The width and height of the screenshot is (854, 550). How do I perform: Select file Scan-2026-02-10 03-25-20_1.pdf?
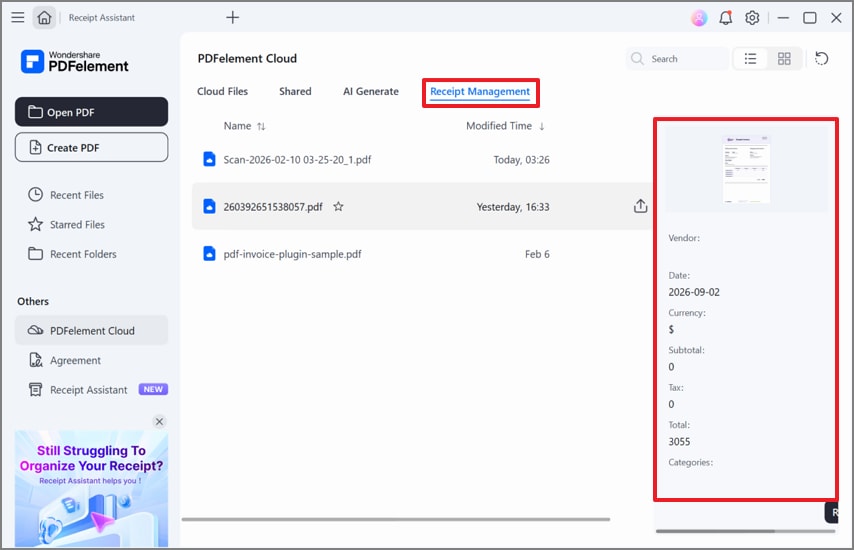(297, 160)
